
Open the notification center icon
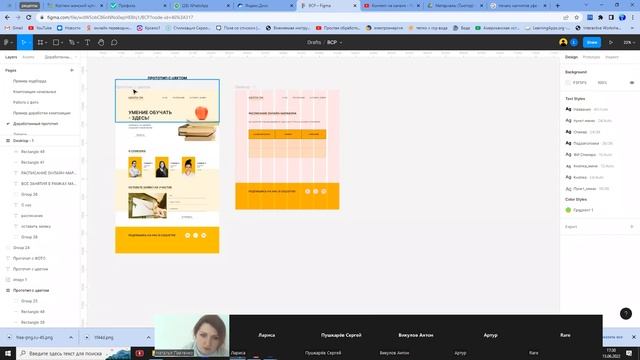click(x=629, y=353)
